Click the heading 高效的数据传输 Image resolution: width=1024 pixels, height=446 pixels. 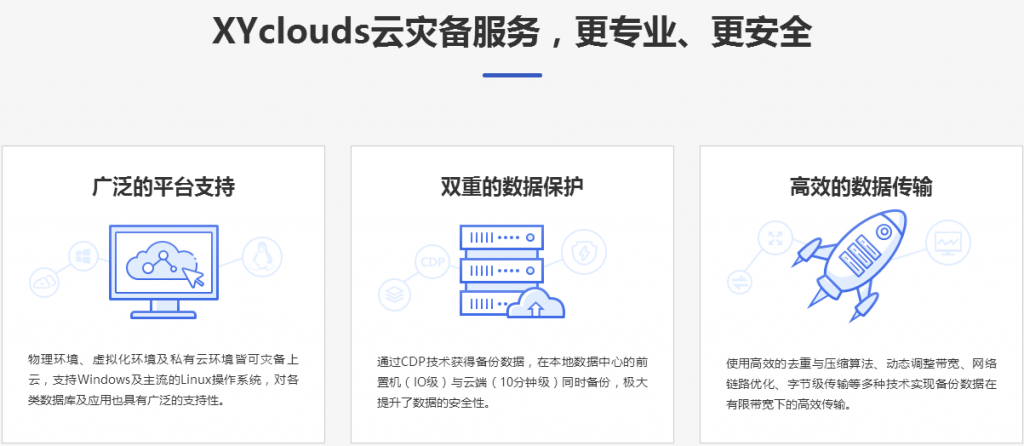(x=861, y=188)
